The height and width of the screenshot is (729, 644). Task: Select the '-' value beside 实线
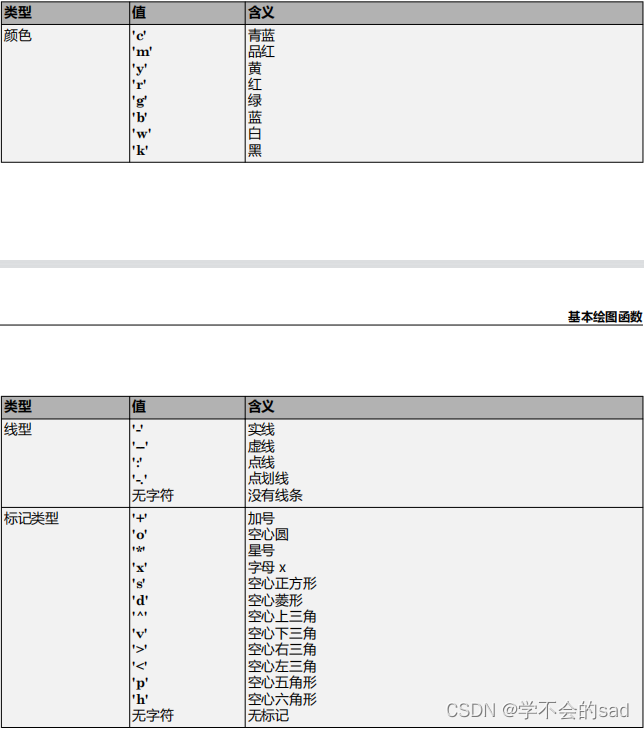pyautogui.click(x=137, y=429)
